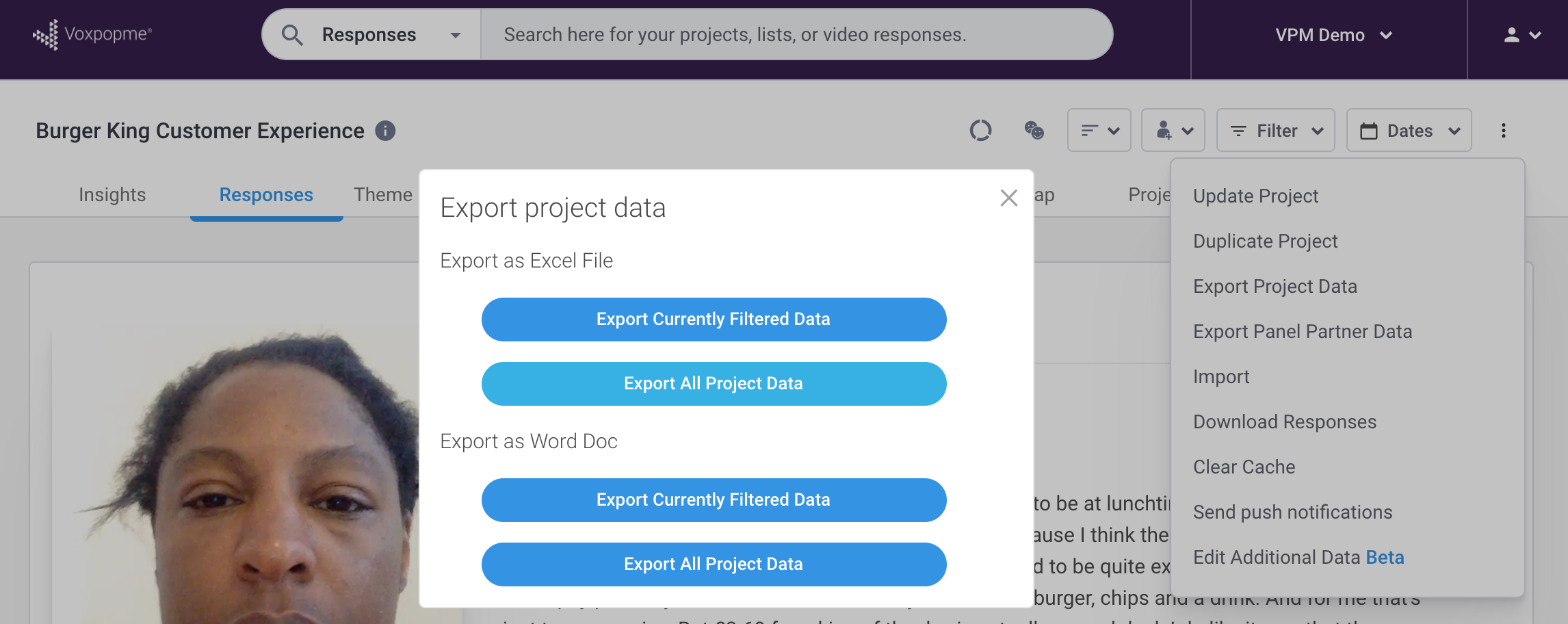Select Download Responses menu item

tap(1348, 422)
